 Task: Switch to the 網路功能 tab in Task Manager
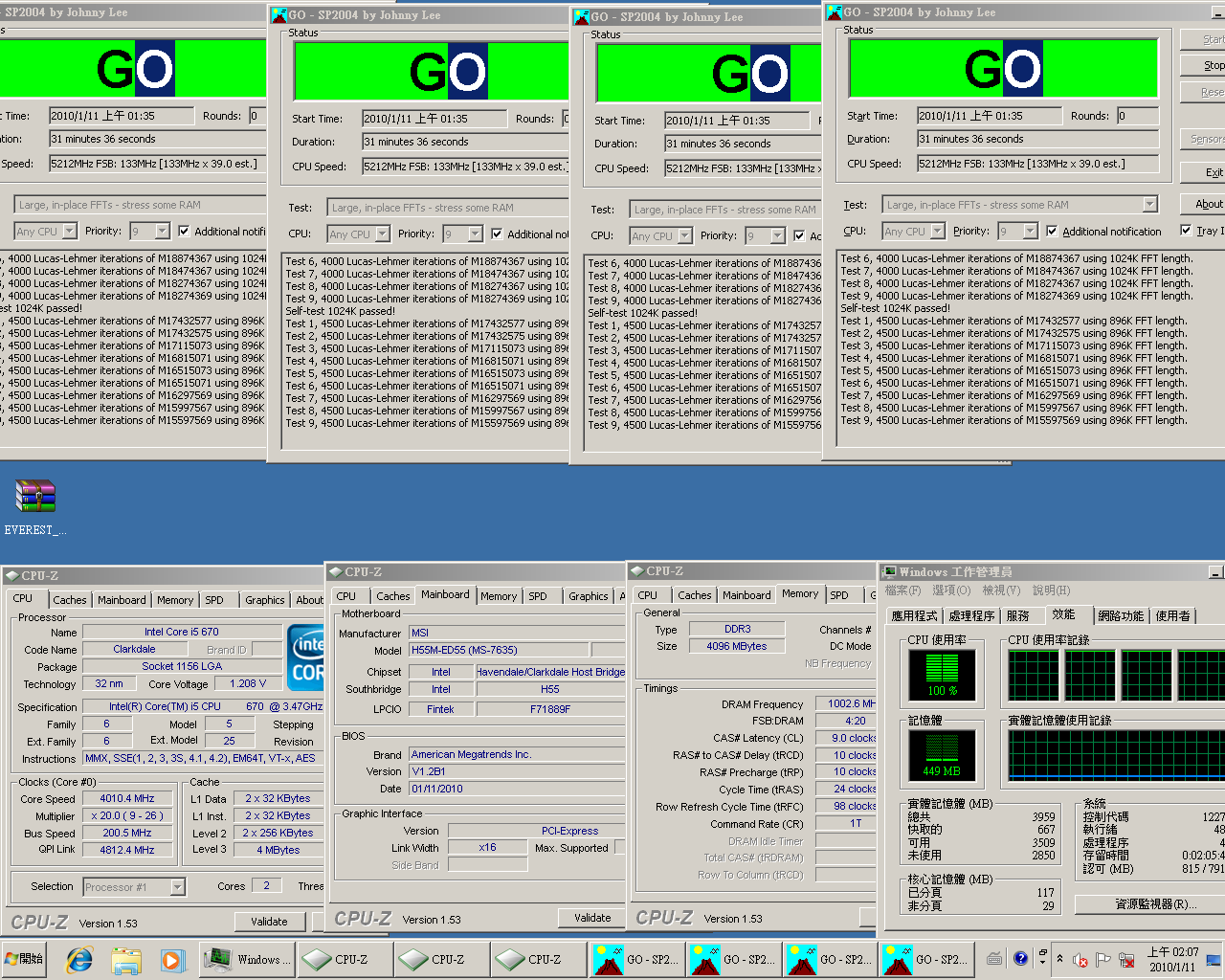[x=1120, y=616]
